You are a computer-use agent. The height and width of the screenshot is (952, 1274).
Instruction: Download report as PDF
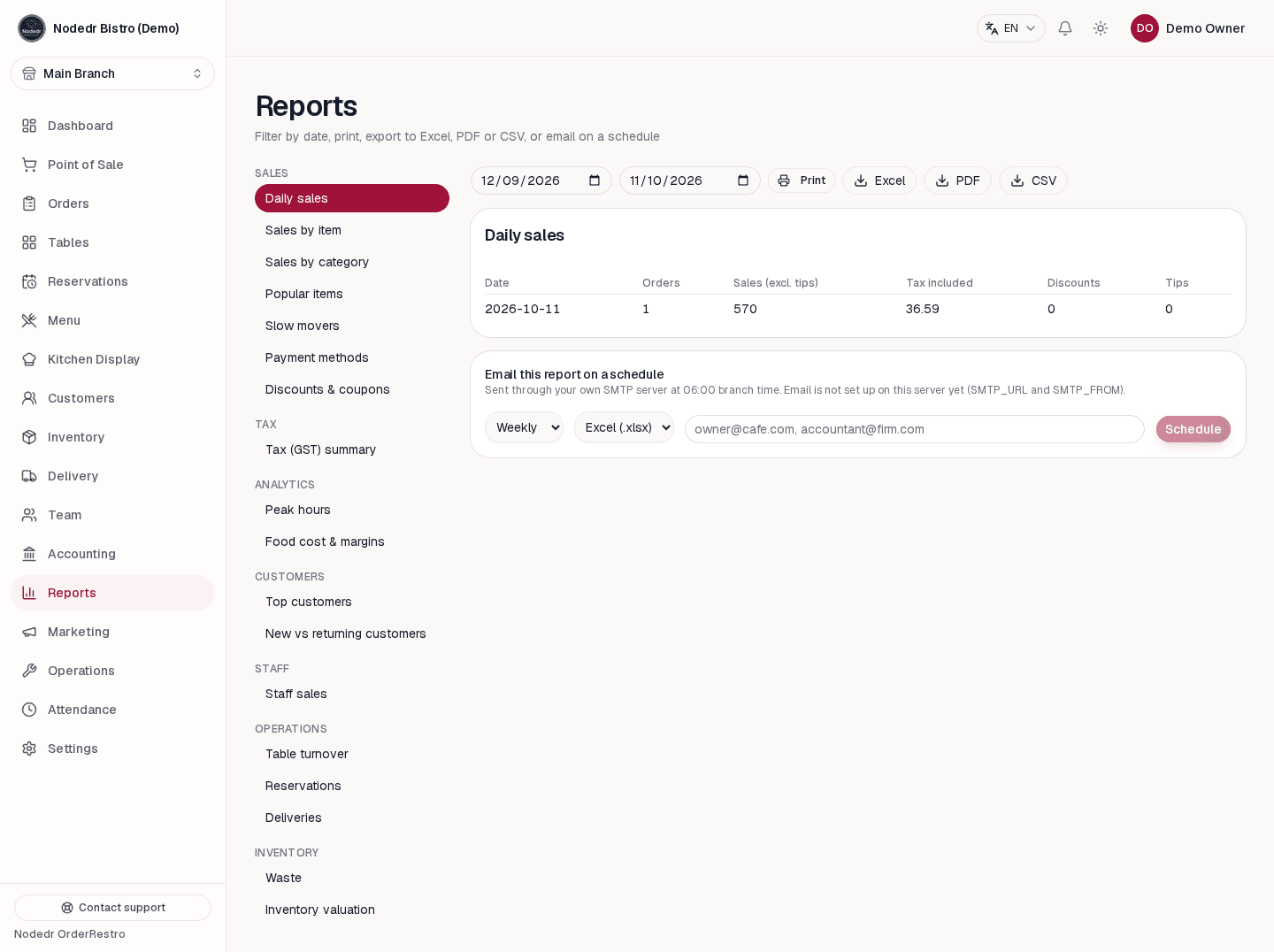click(957, 180)
